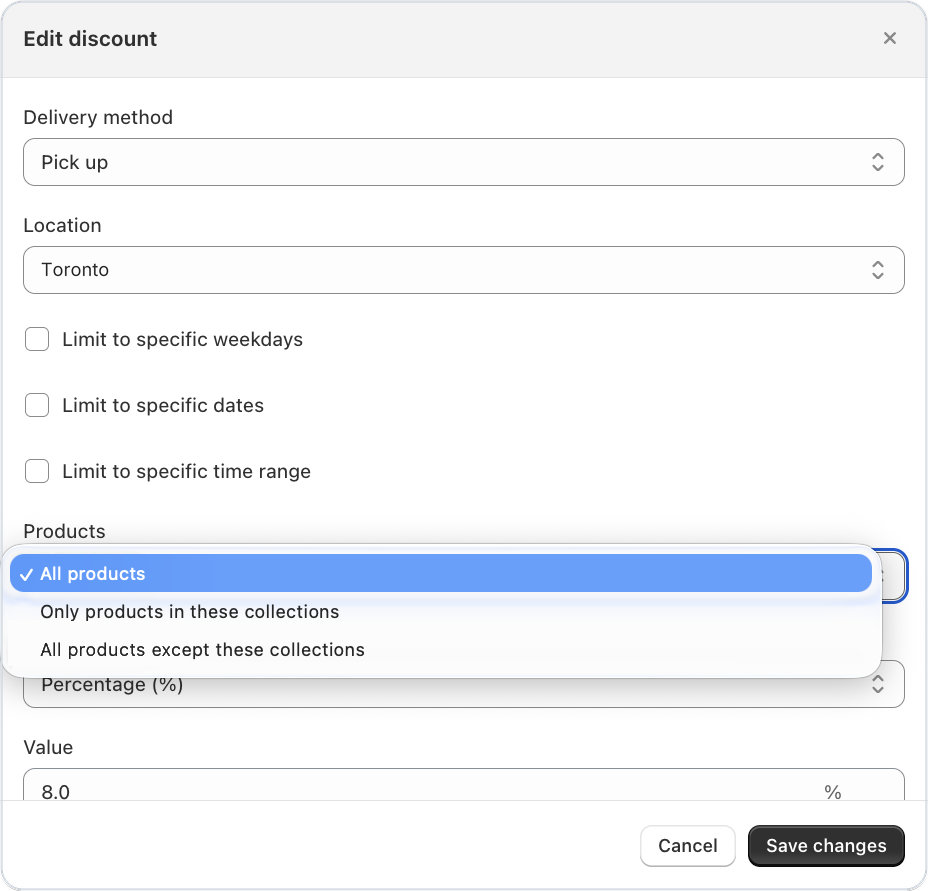Choose All products except these collections

click(x=440, y=649)
